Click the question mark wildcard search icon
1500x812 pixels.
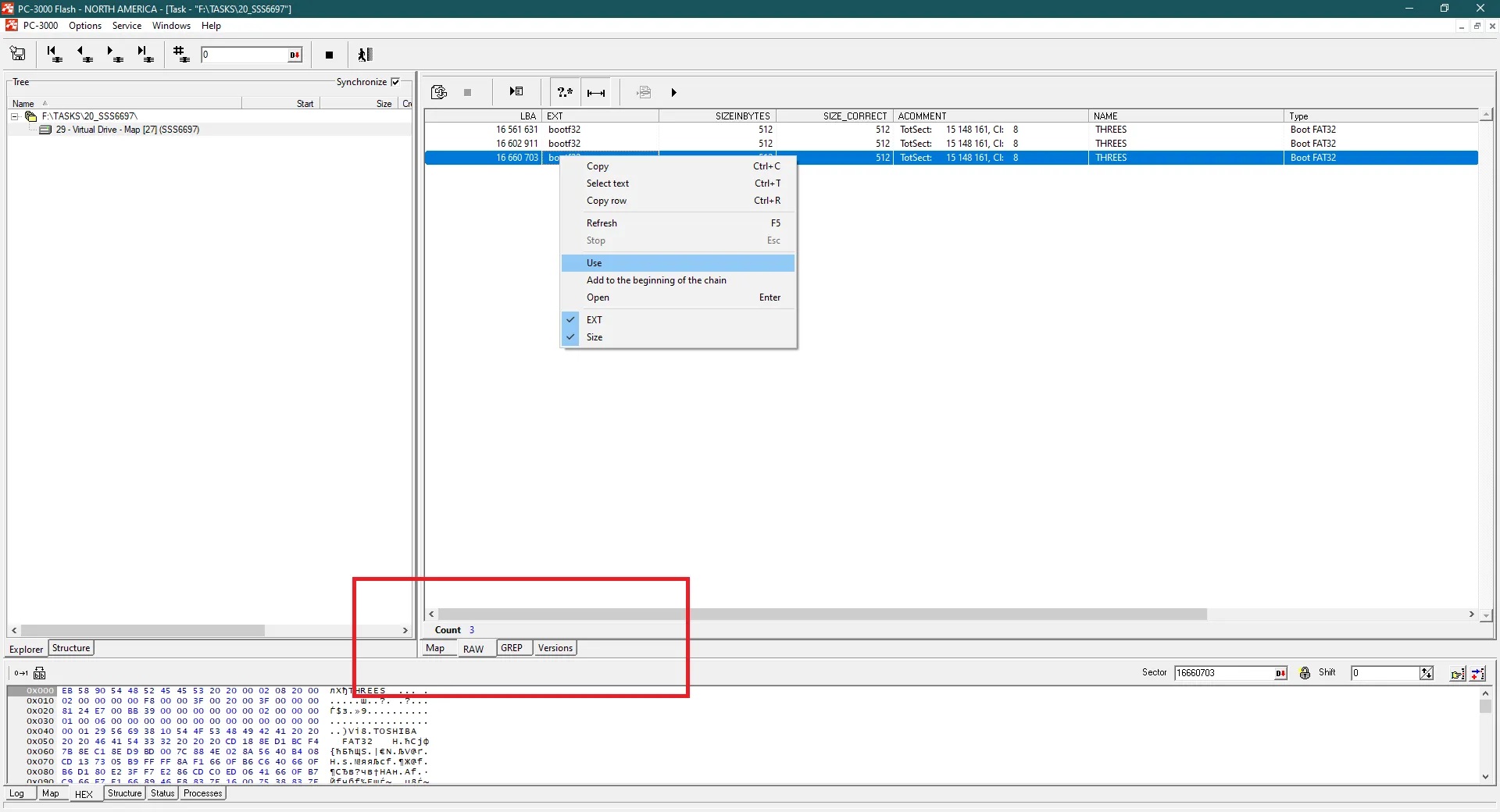pyautogui.click(x=564, y=92)
